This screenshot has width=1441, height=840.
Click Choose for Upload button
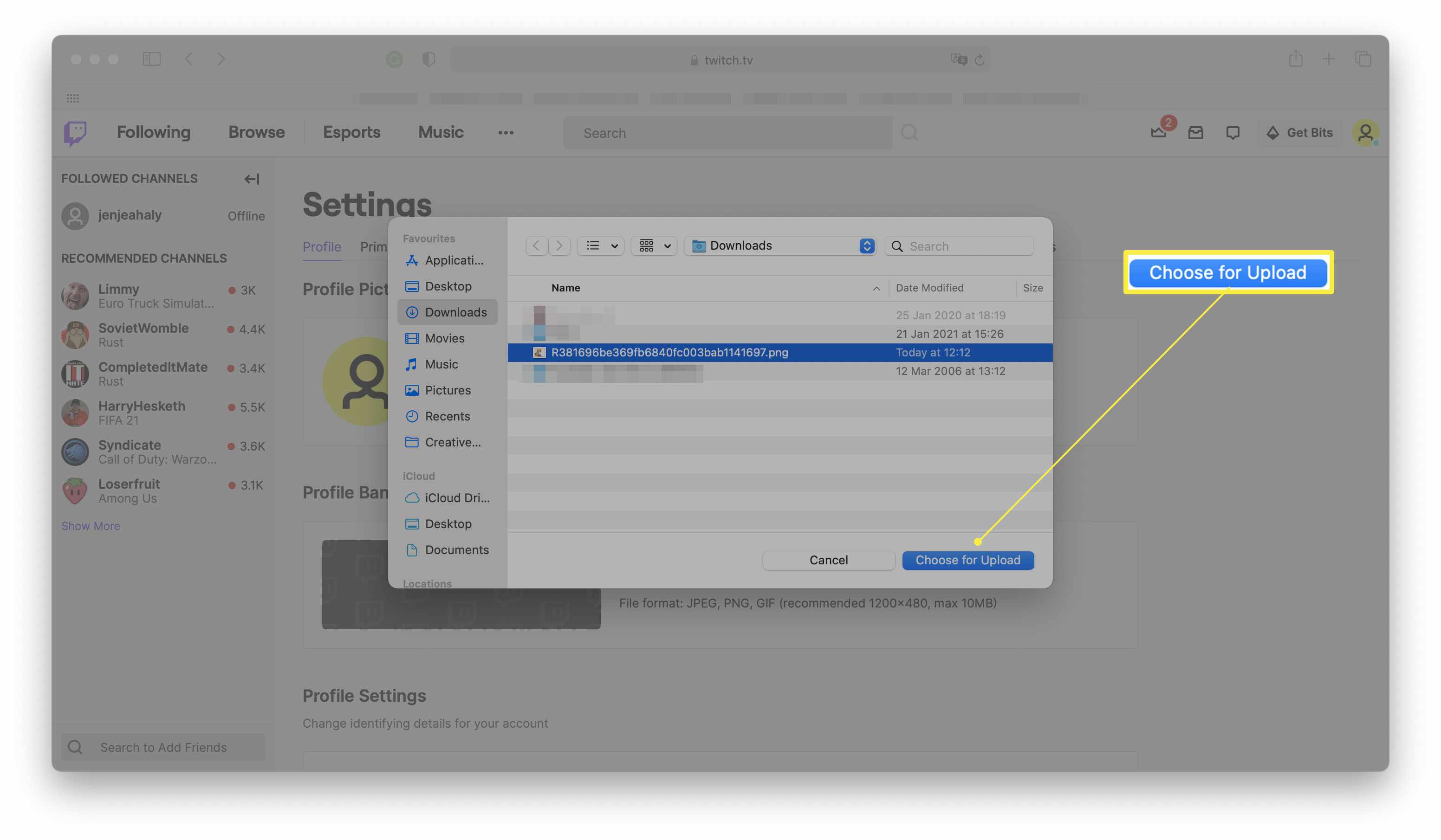968,560
